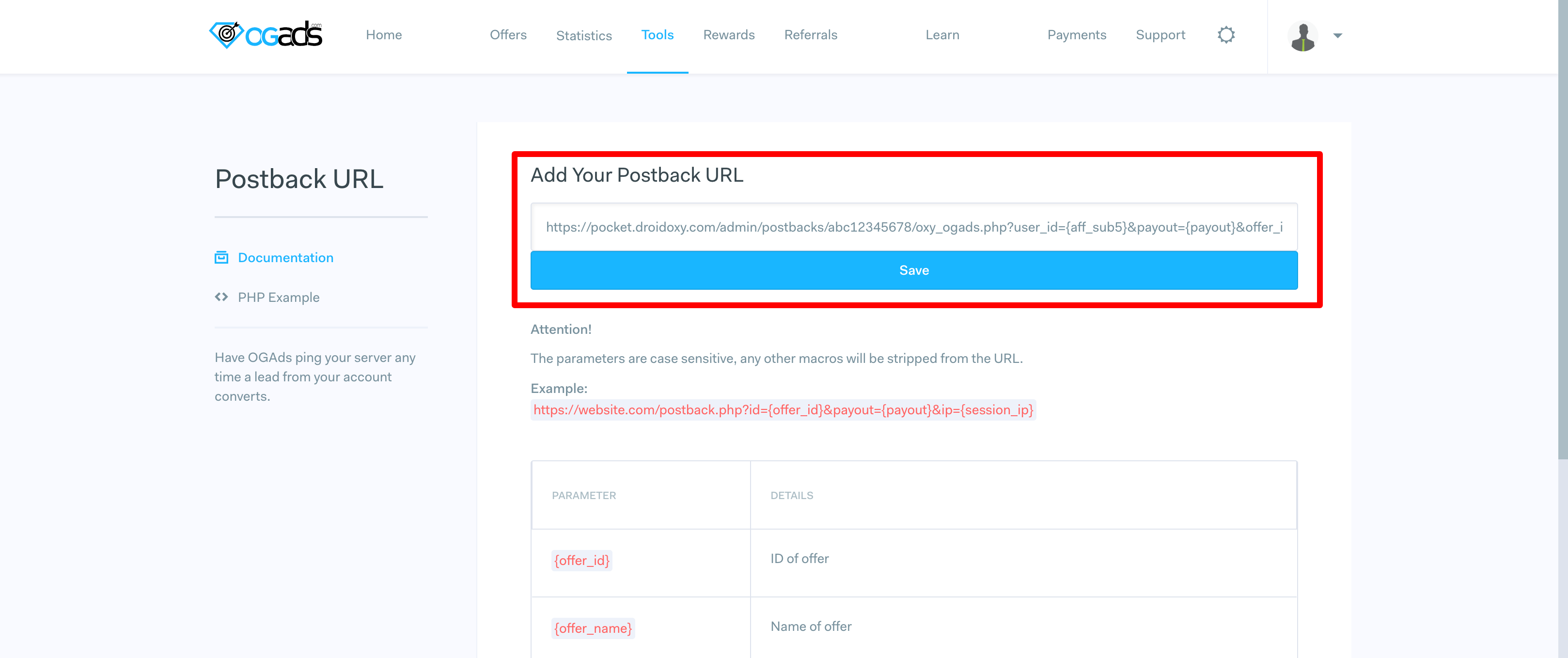Viewport: 1568px width, 658px height.
Task: Click the user avatar icon
Action: [x=1302, y=36]
